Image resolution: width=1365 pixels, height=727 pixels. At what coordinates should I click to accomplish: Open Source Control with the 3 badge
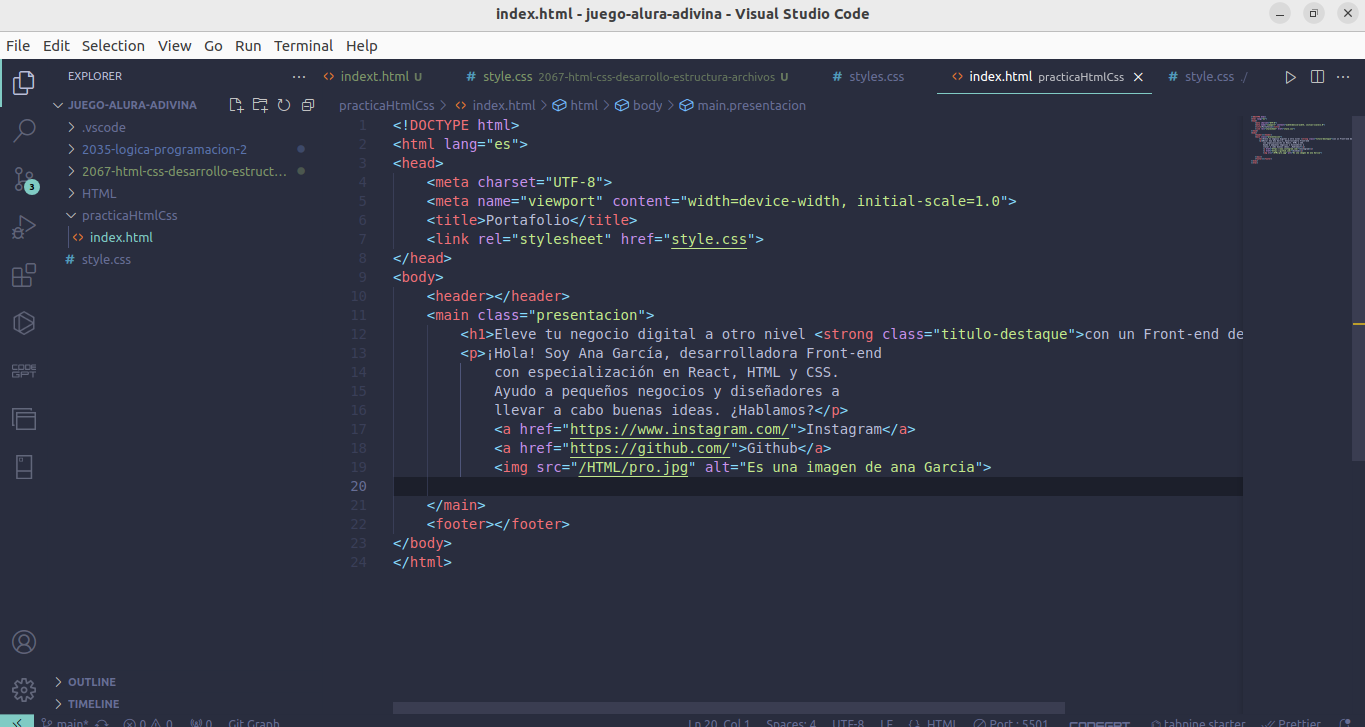click(24, 179)
